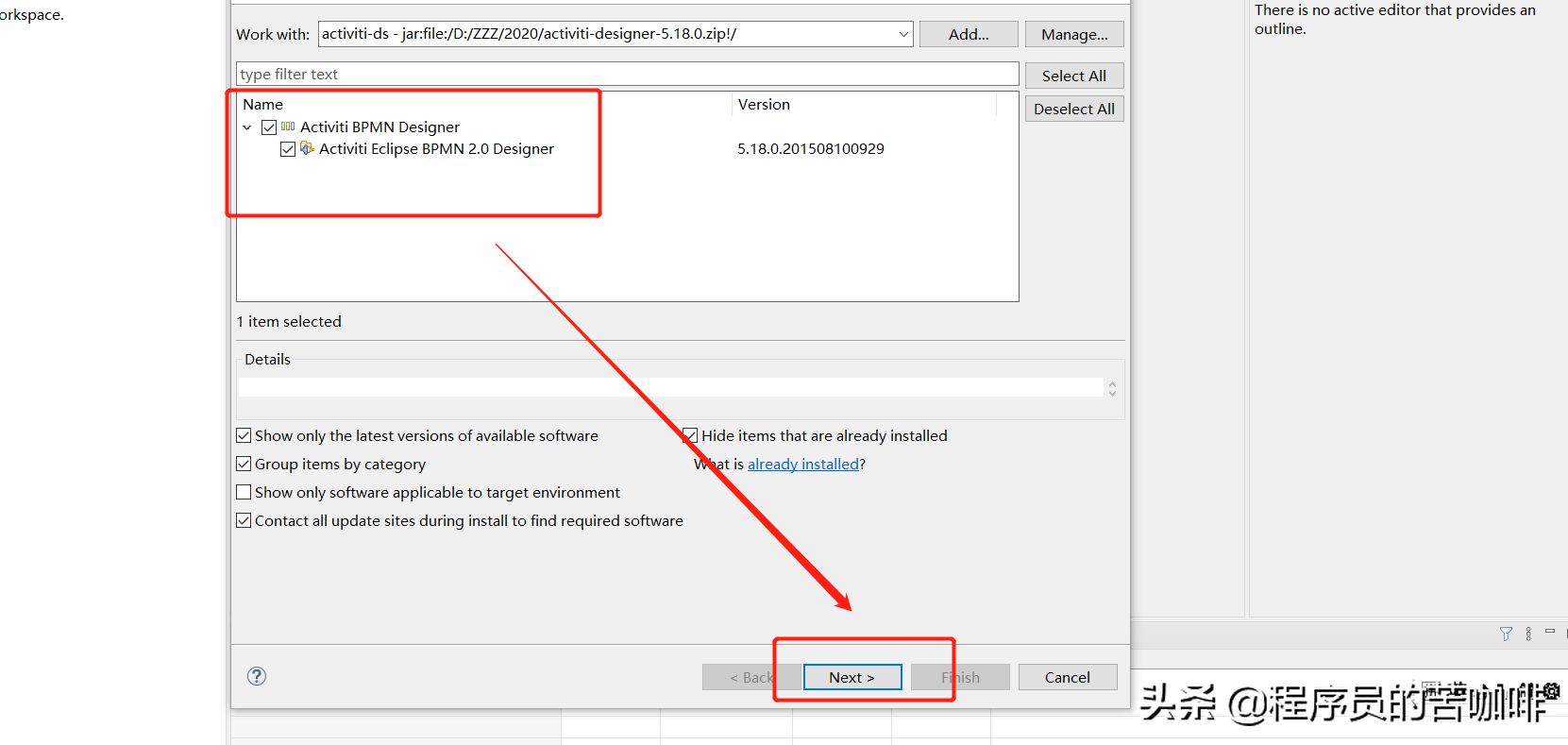Open the help question mark icon
This screenshot has height=745, width=1568.
pyautogui.click(x=257, y=676)
